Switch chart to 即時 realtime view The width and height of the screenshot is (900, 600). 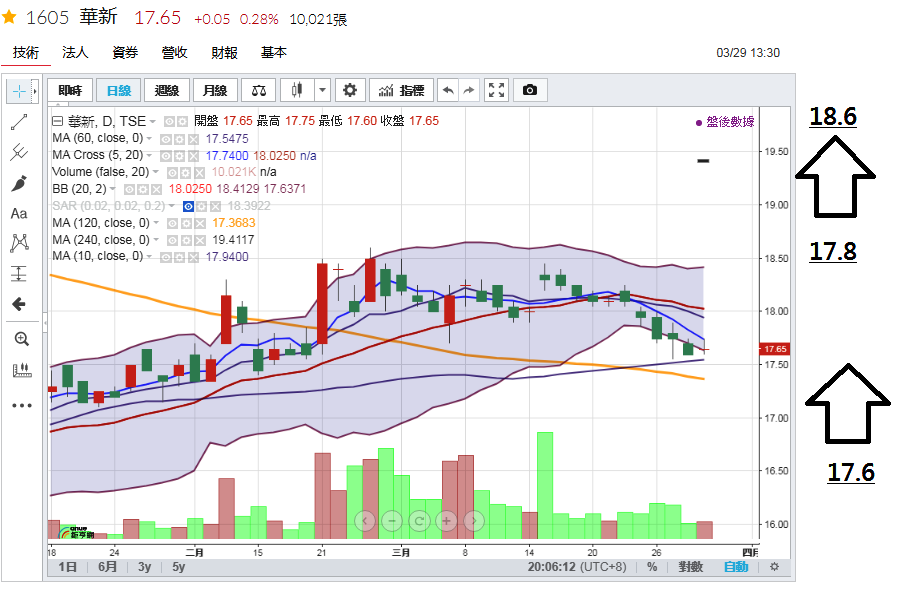[x=70, y=90]
